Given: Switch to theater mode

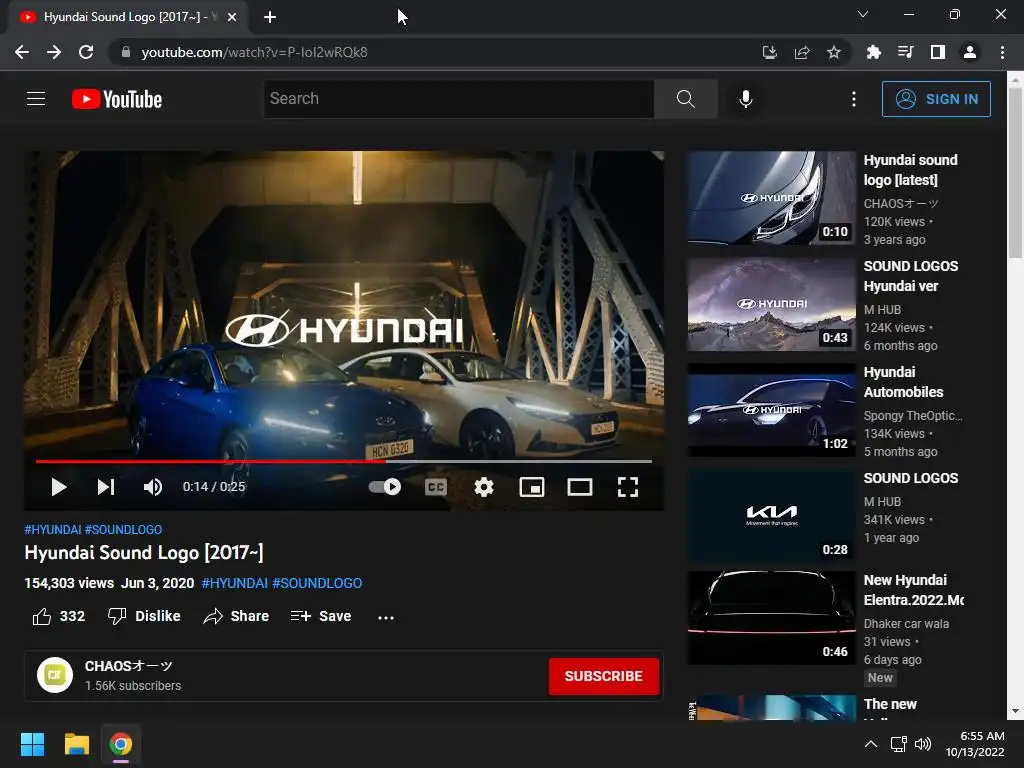Looking at the screenshot, I should pyautogui.click(x=580, y=487).
